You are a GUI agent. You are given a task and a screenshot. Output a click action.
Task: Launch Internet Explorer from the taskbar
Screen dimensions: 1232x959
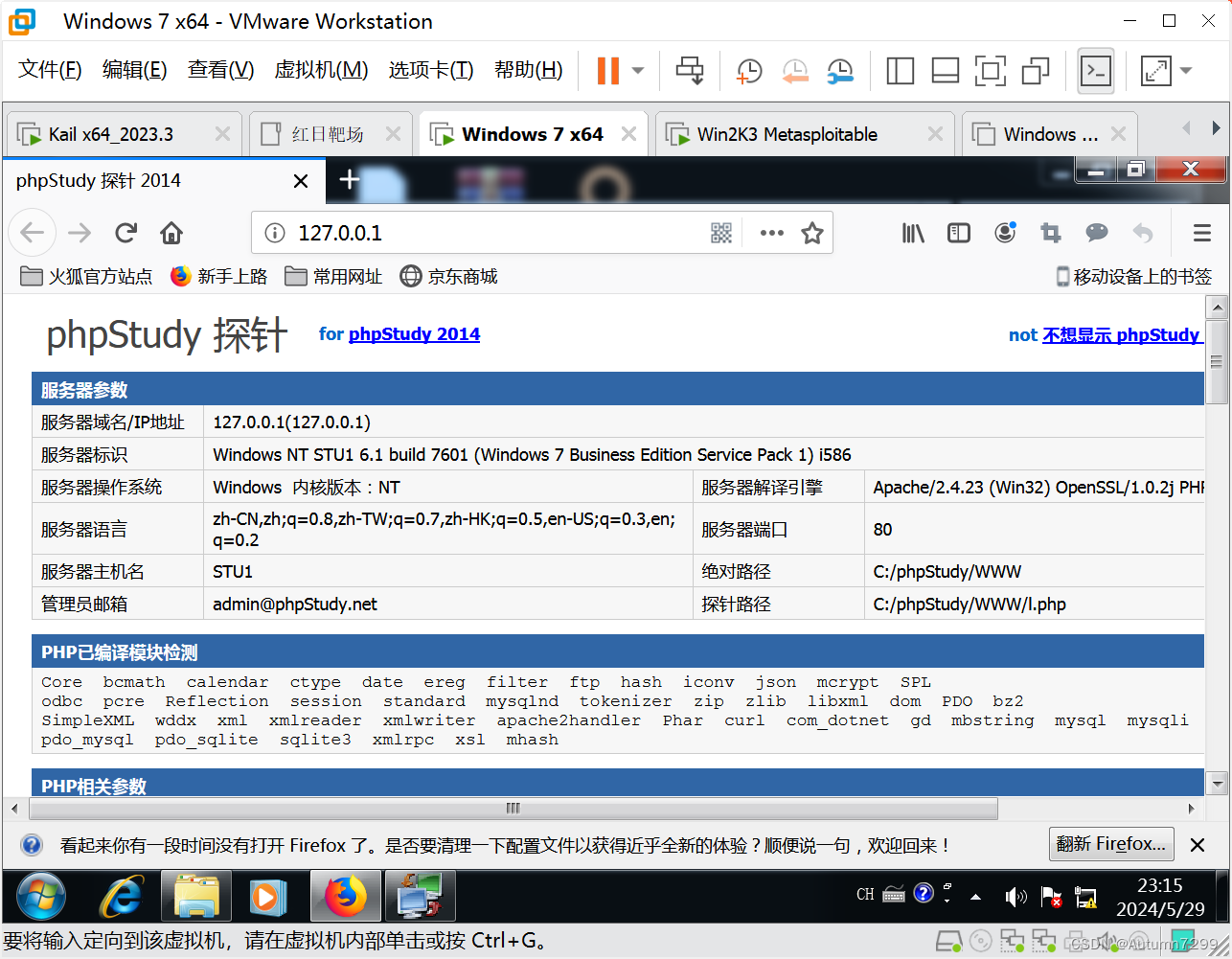pyautogui.click(x=122, y=897)
